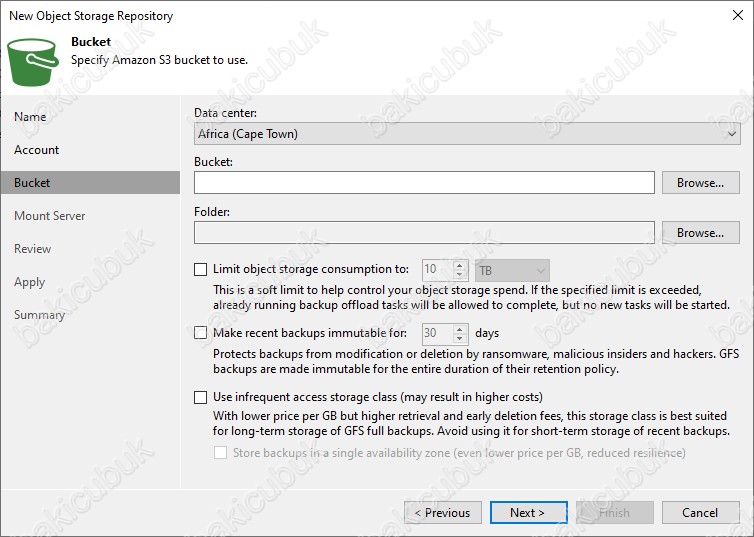Image resolution: width=754 pixels, height=537 pixels.
Task: Click the Finish button
Action: point(615,512)
